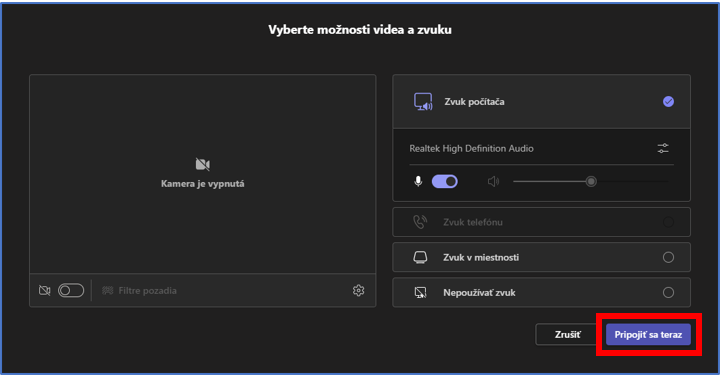
Task: Click the speaker volume icon
Action: pos(493,182)
